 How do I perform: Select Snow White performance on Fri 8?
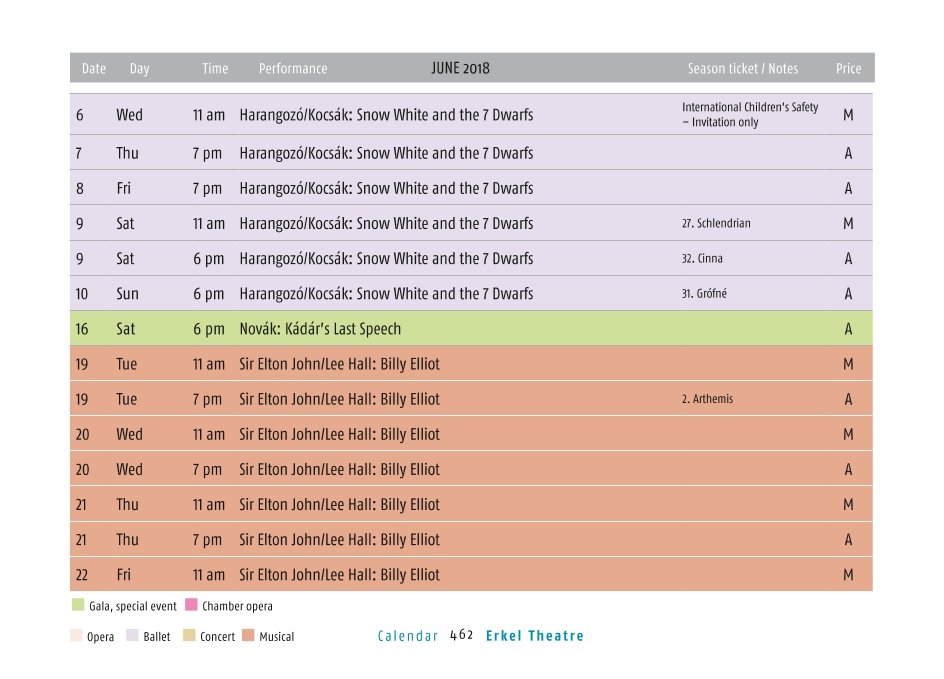point(386,188)
